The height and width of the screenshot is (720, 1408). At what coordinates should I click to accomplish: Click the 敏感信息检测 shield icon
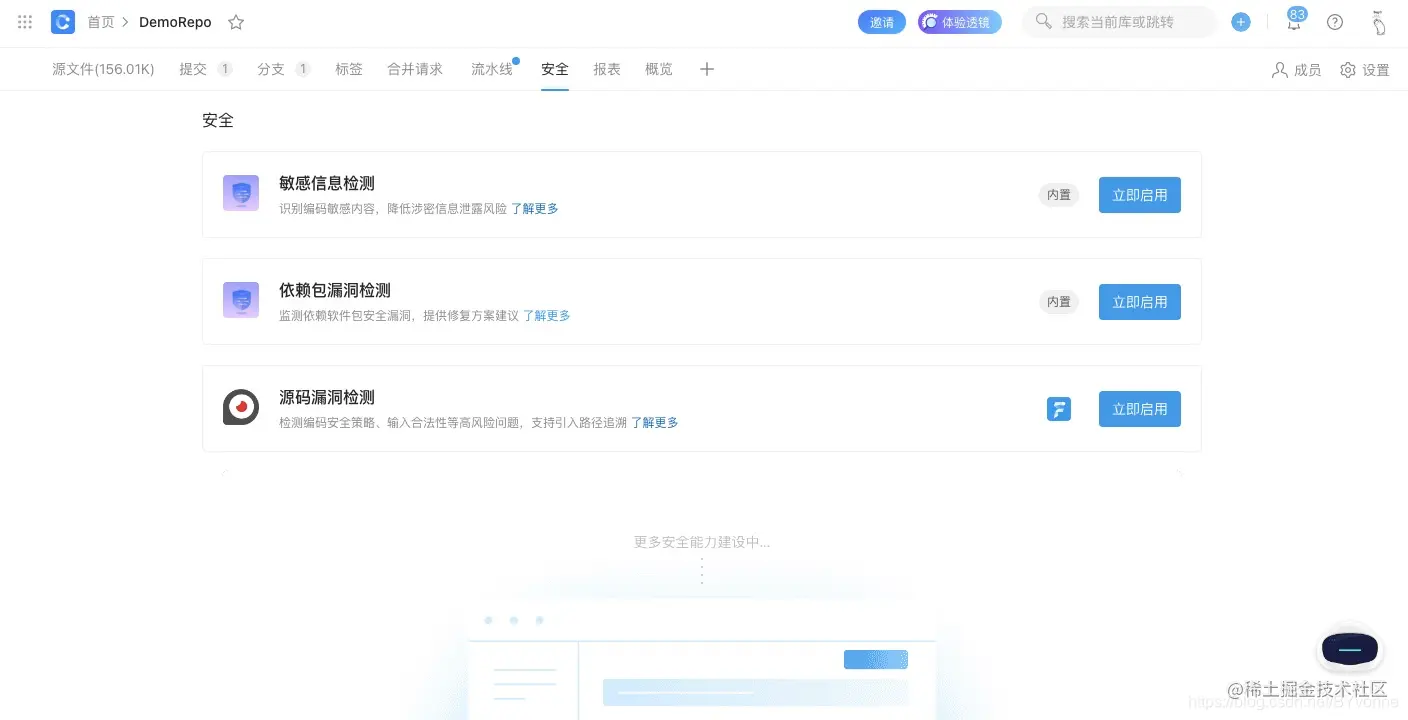click(241, 193)
